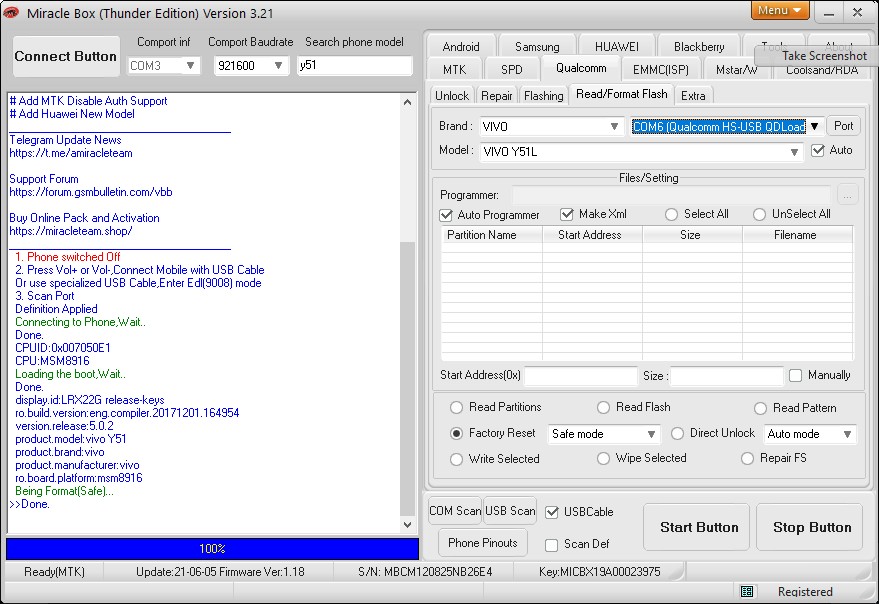Switch to the Android tab

click(461, 47)
